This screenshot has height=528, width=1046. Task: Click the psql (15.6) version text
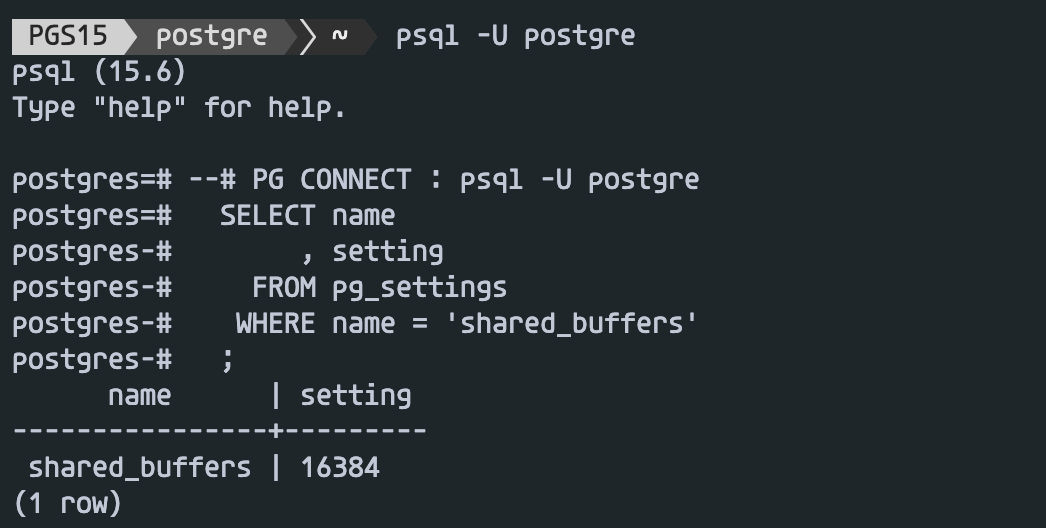99,73
